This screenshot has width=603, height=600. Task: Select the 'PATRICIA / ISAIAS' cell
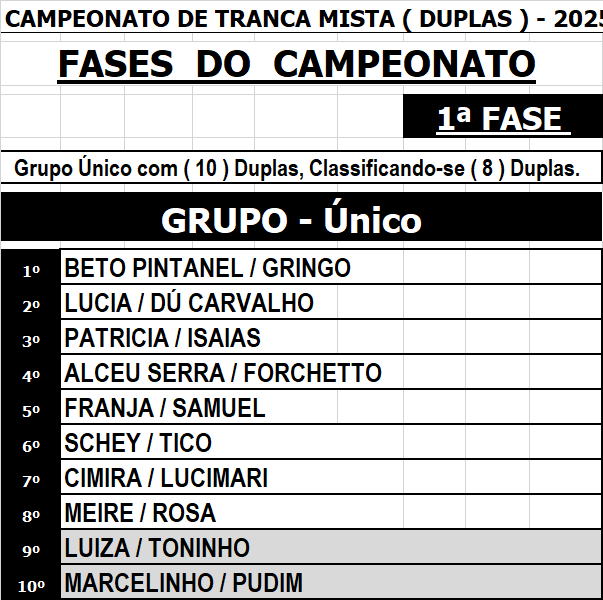(163, 338)
